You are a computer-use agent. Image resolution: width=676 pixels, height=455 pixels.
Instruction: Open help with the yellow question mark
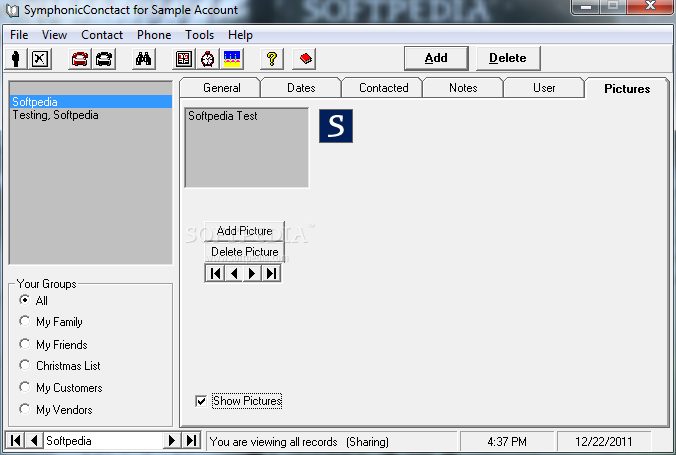272,59
